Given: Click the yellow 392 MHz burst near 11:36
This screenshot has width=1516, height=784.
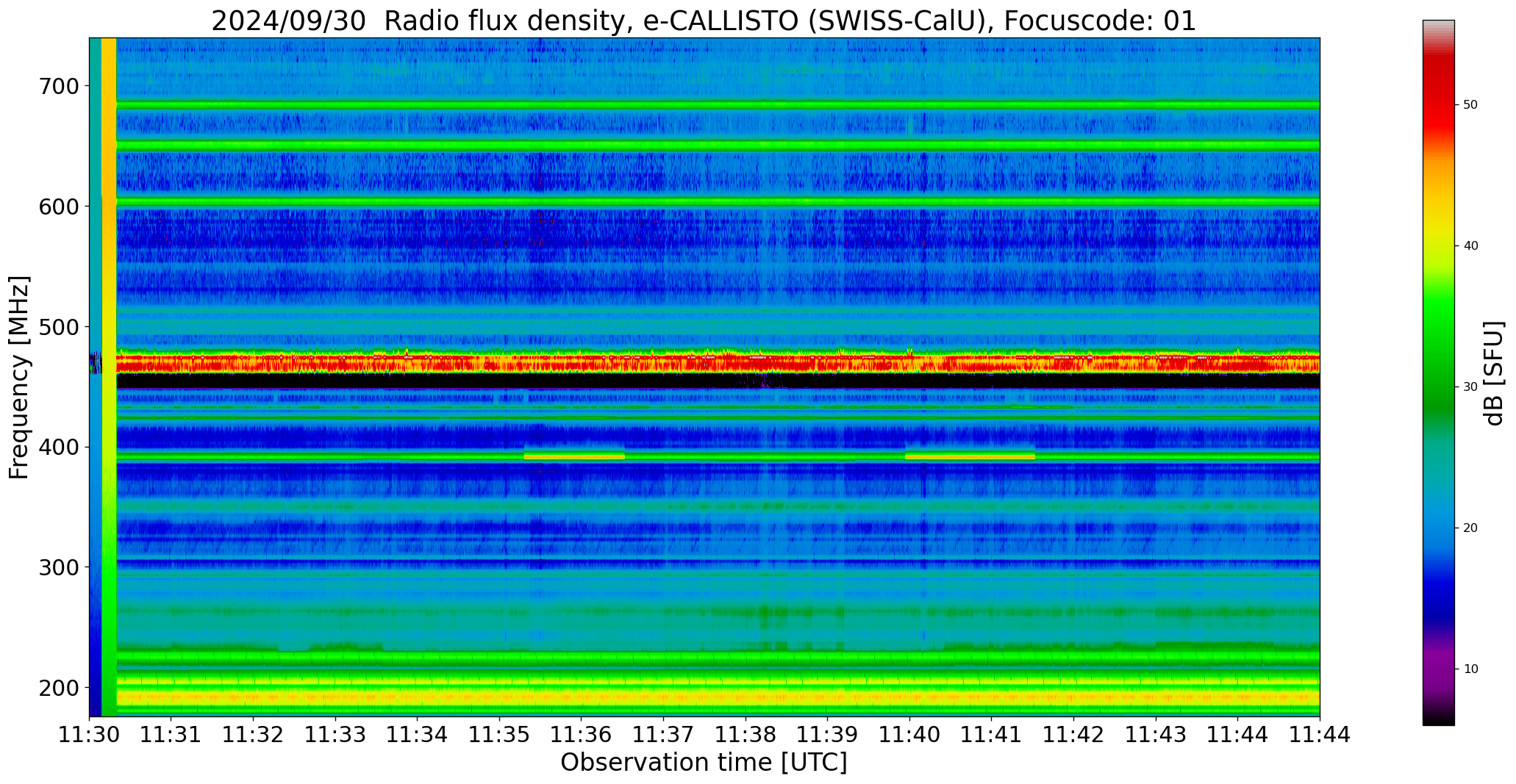Looking at the screenshot, I should click(574, 456).
